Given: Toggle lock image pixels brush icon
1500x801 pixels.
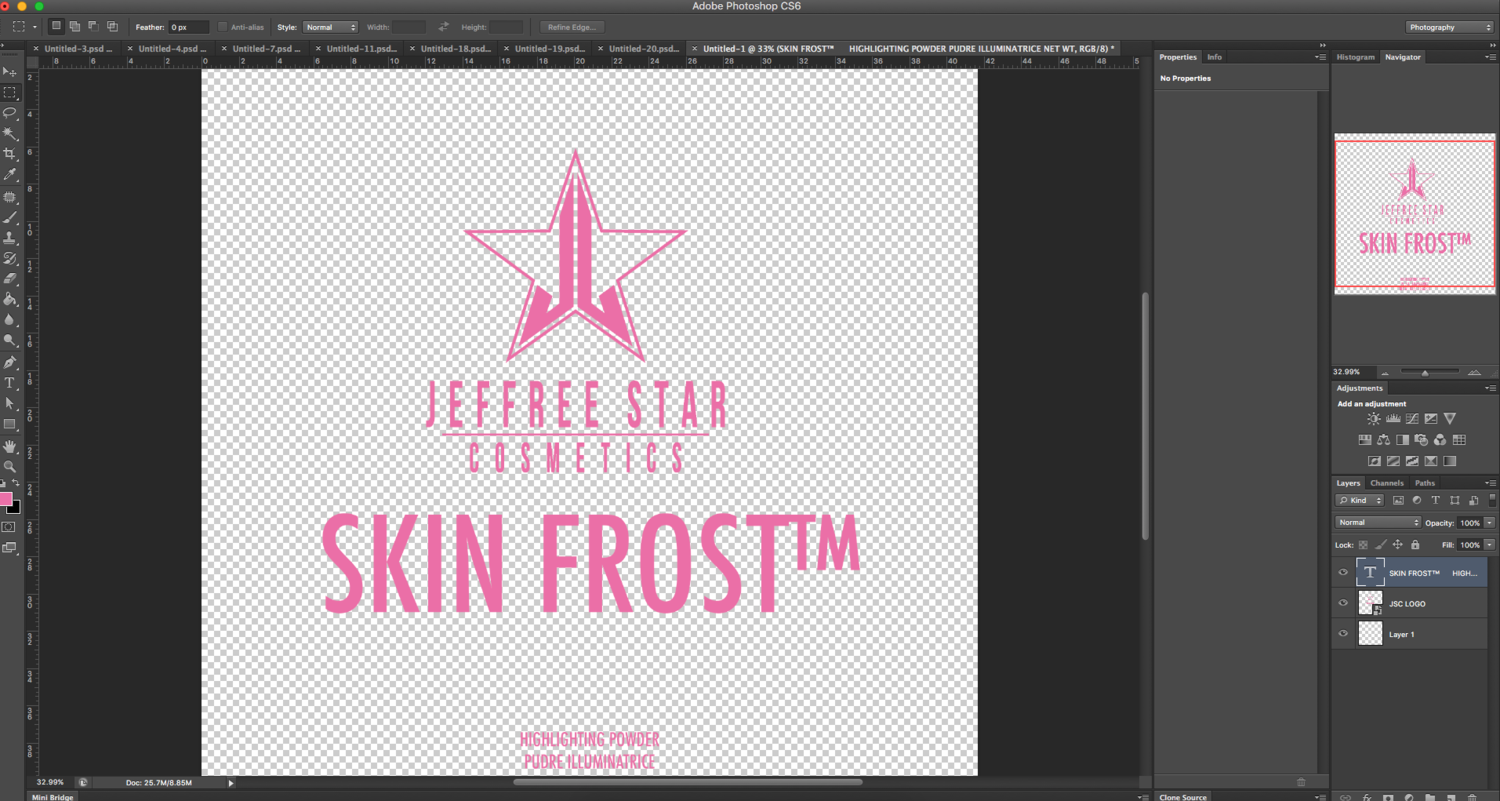Looking at the screenshot, I should (x=1381, y=545).
